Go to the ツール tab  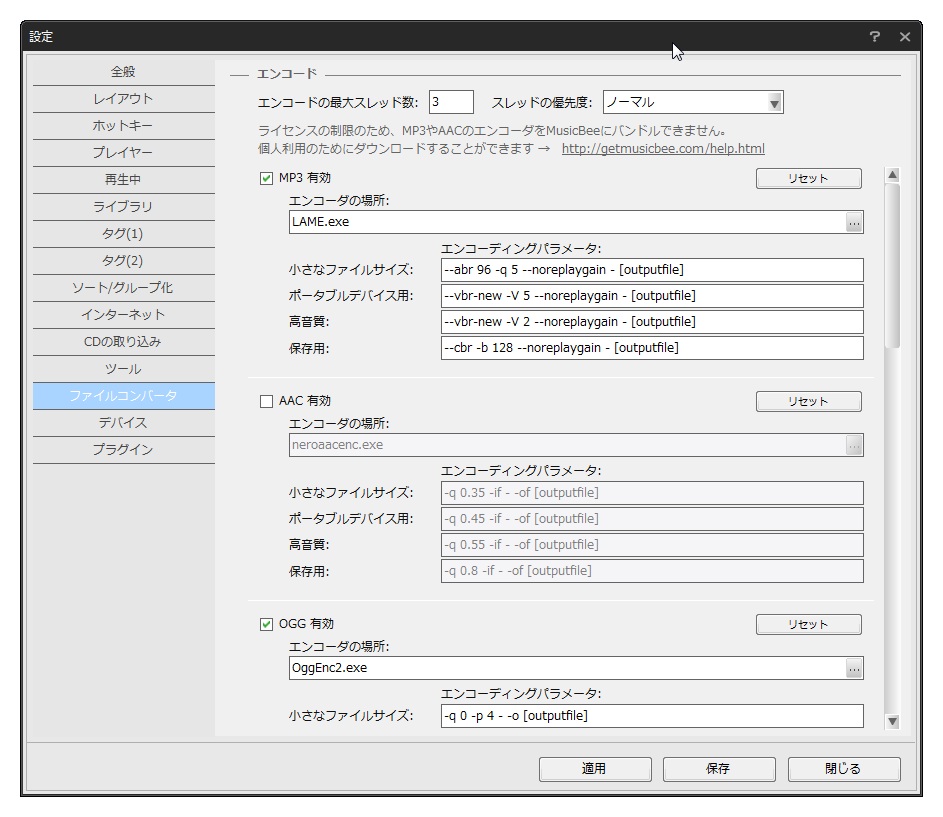[123, 369]
